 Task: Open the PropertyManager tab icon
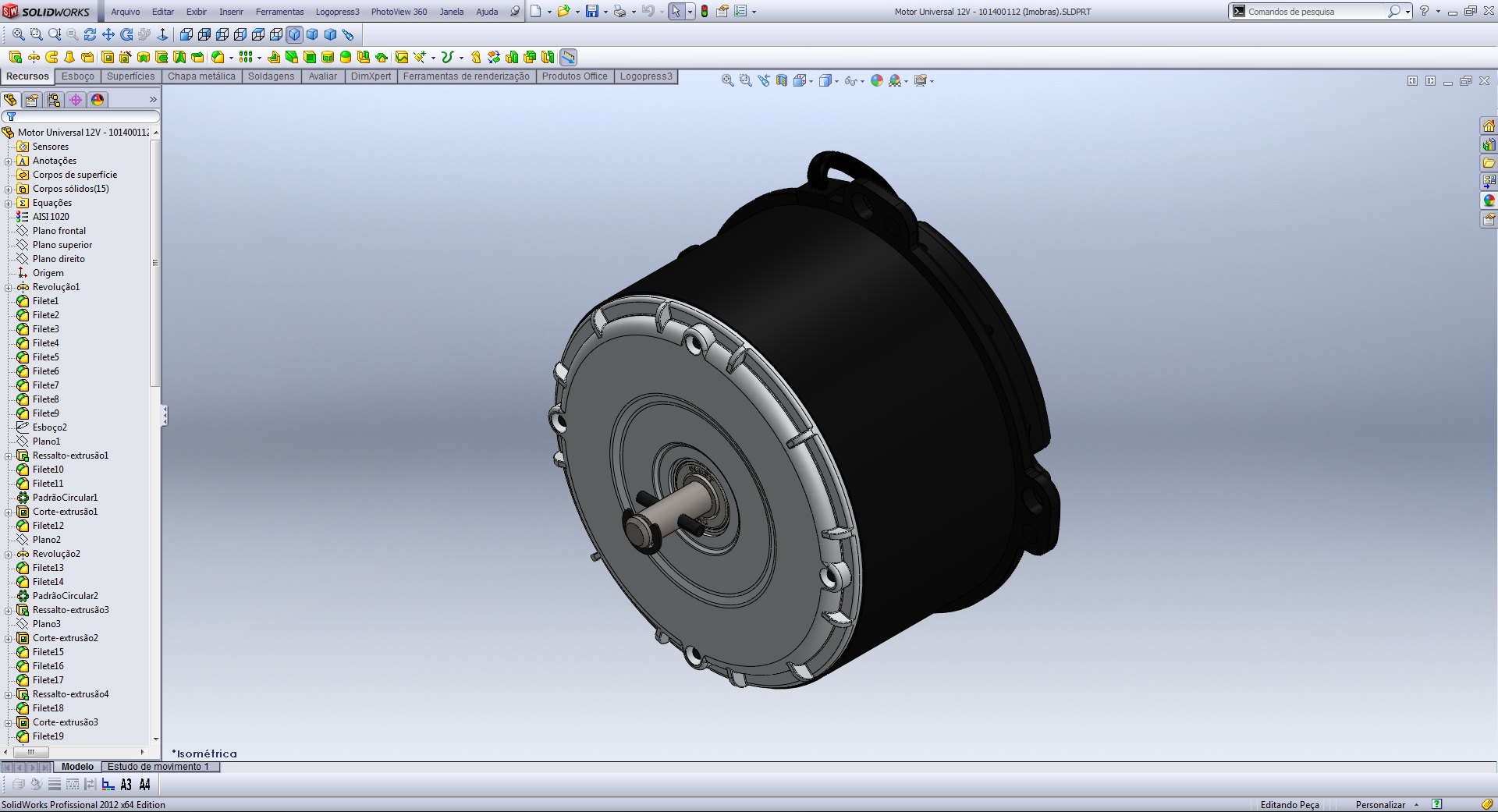pos(32,100)
